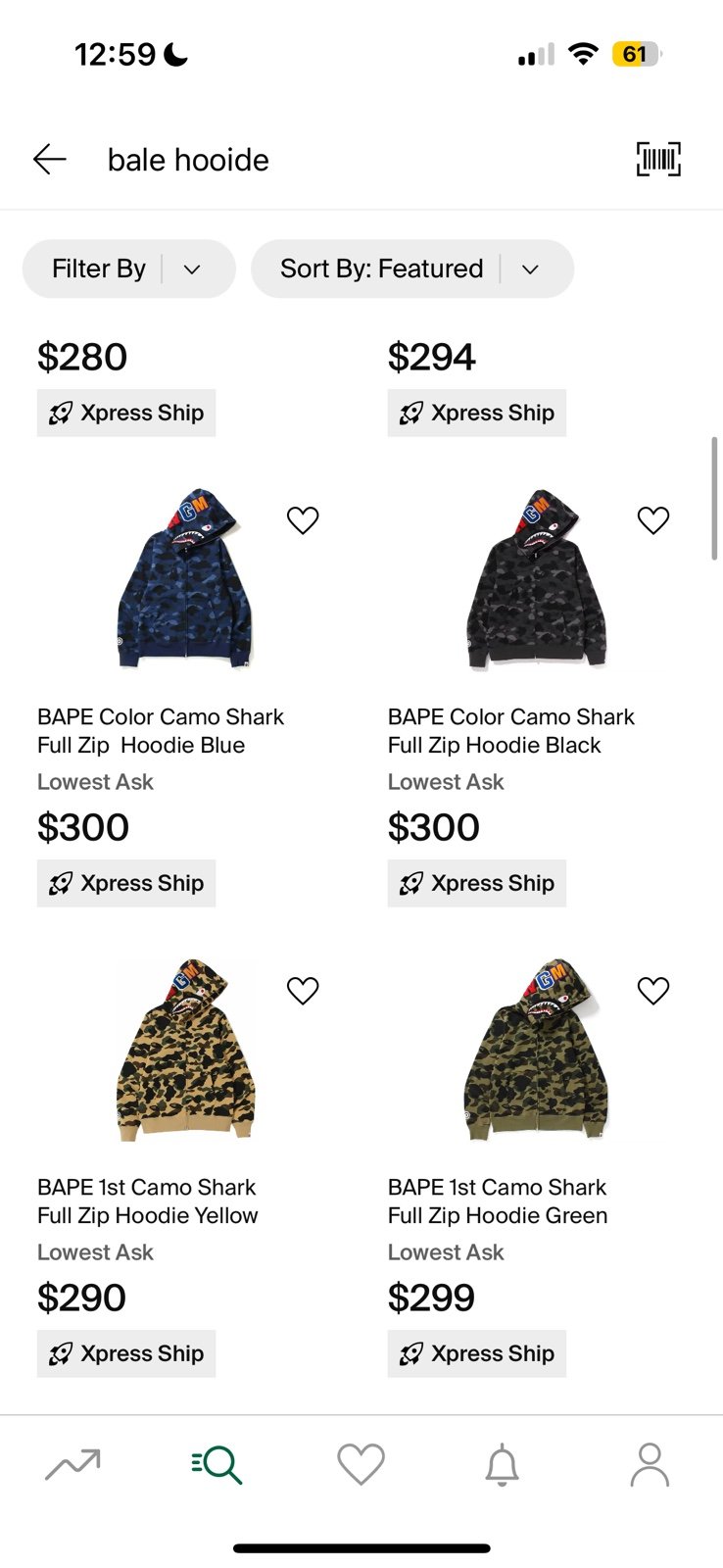This screenshot has width=723, height=1568.
Task: Favorite the BAPE Color Camo Blue hoodie
Action: [303, 519]
